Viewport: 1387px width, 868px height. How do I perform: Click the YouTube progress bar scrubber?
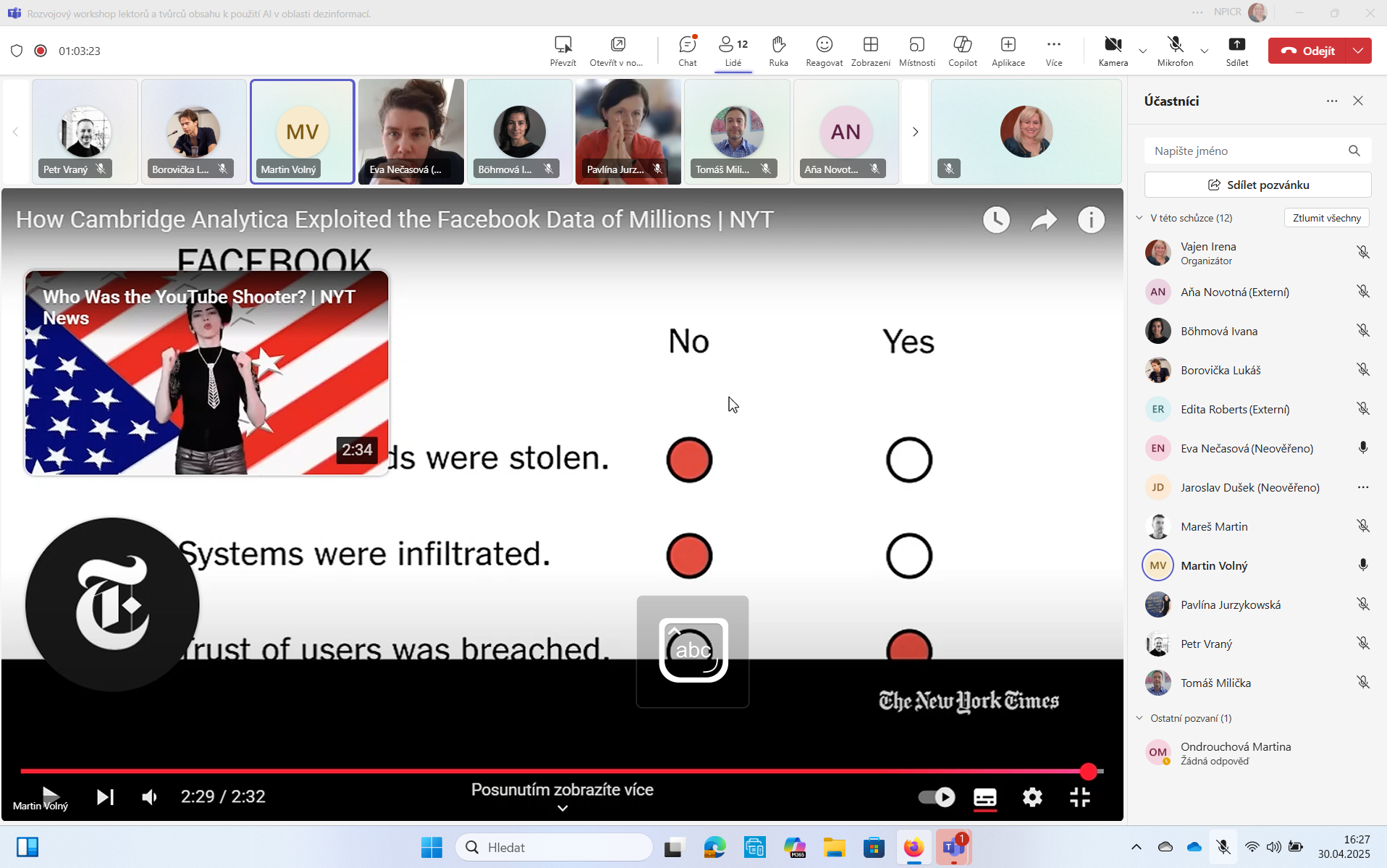coord(1088,772)
